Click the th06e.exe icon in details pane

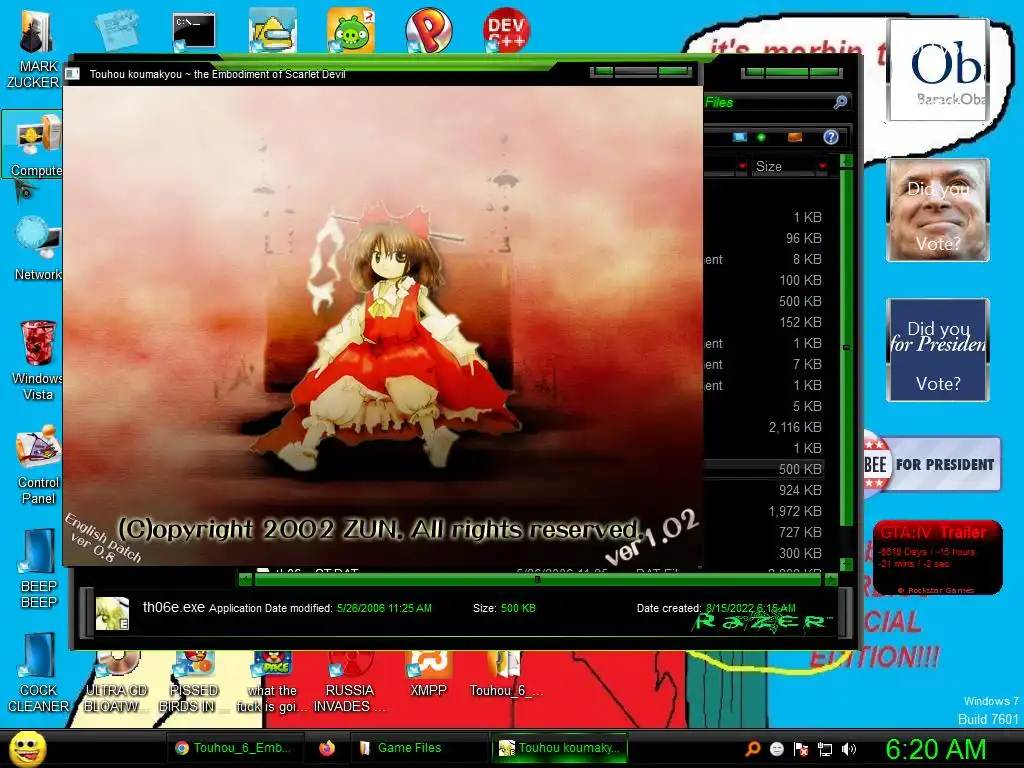point(112,613)
